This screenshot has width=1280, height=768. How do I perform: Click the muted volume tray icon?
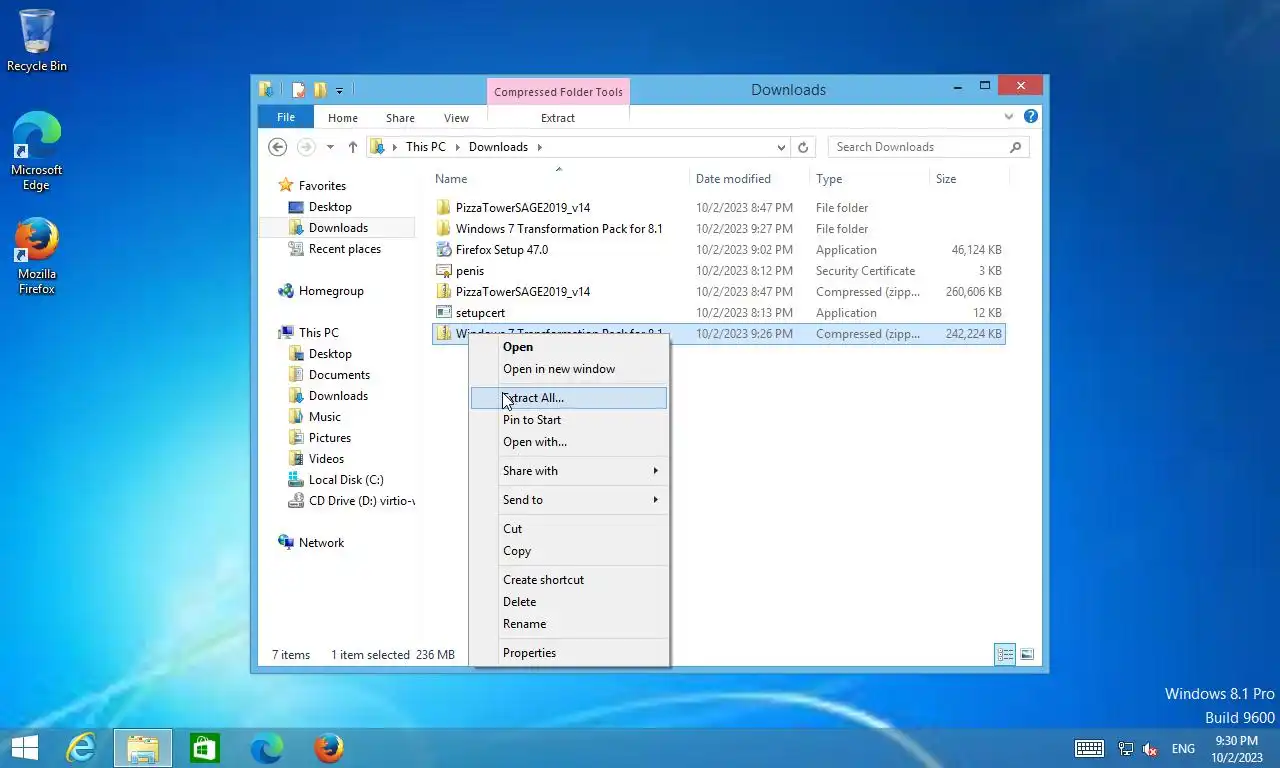1150,748
